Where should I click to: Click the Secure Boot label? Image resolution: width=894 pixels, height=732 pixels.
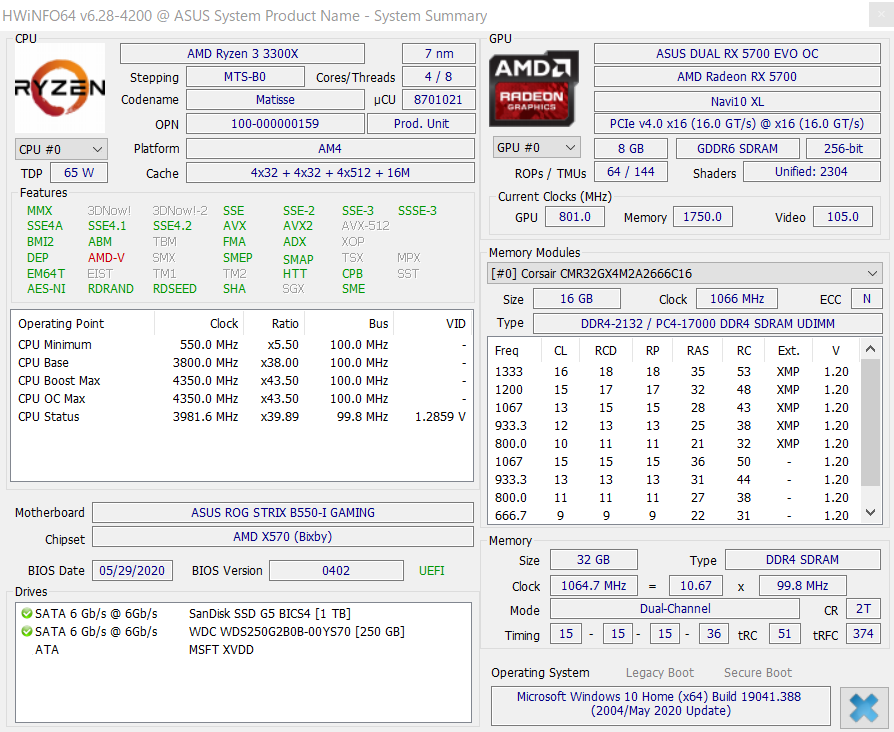tap(758, 673)
